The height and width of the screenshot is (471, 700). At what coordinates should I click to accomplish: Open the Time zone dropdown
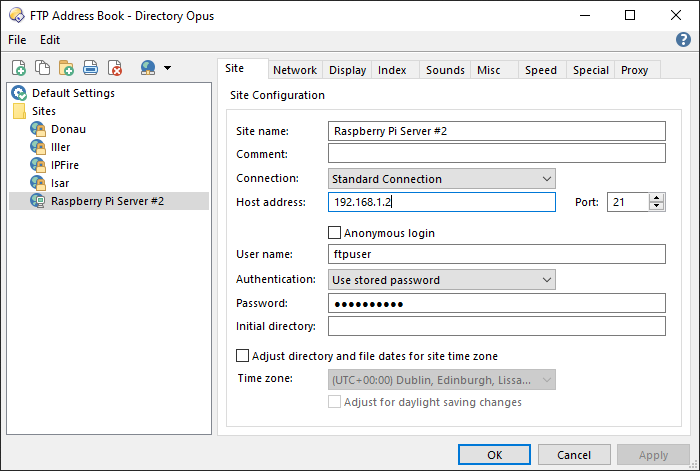click(x=442, y=379)
